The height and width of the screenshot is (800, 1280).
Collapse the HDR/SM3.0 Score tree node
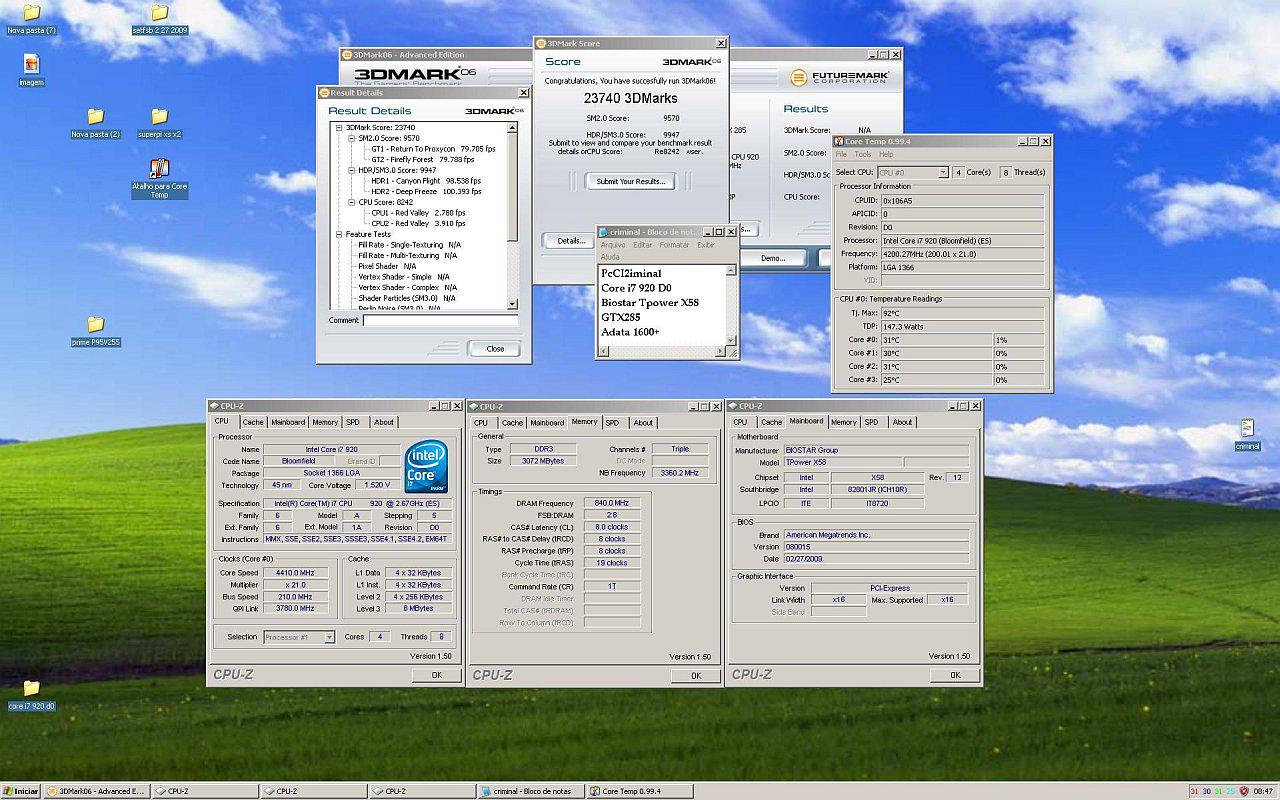(x=352, y=170)
